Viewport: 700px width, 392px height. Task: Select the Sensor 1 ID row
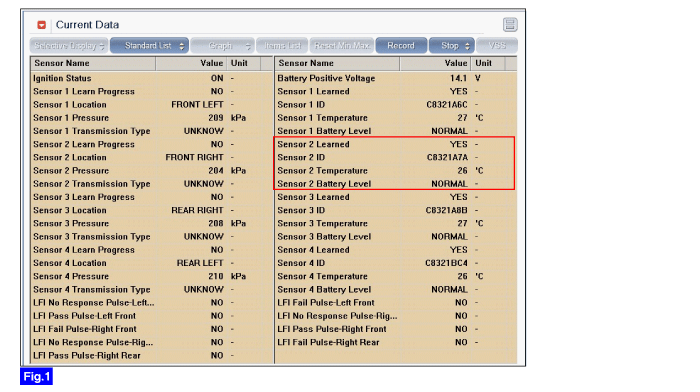(x=396, y=104)
